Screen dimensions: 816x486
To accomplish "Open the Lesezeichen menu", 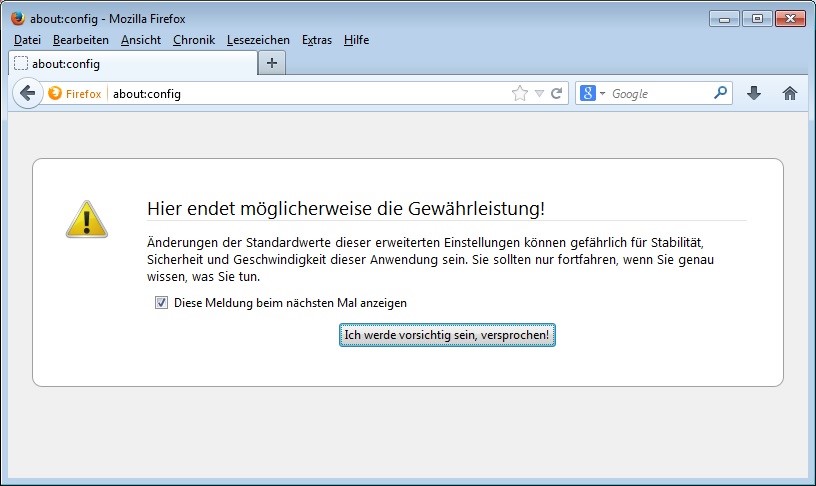I will pos(258,40).
